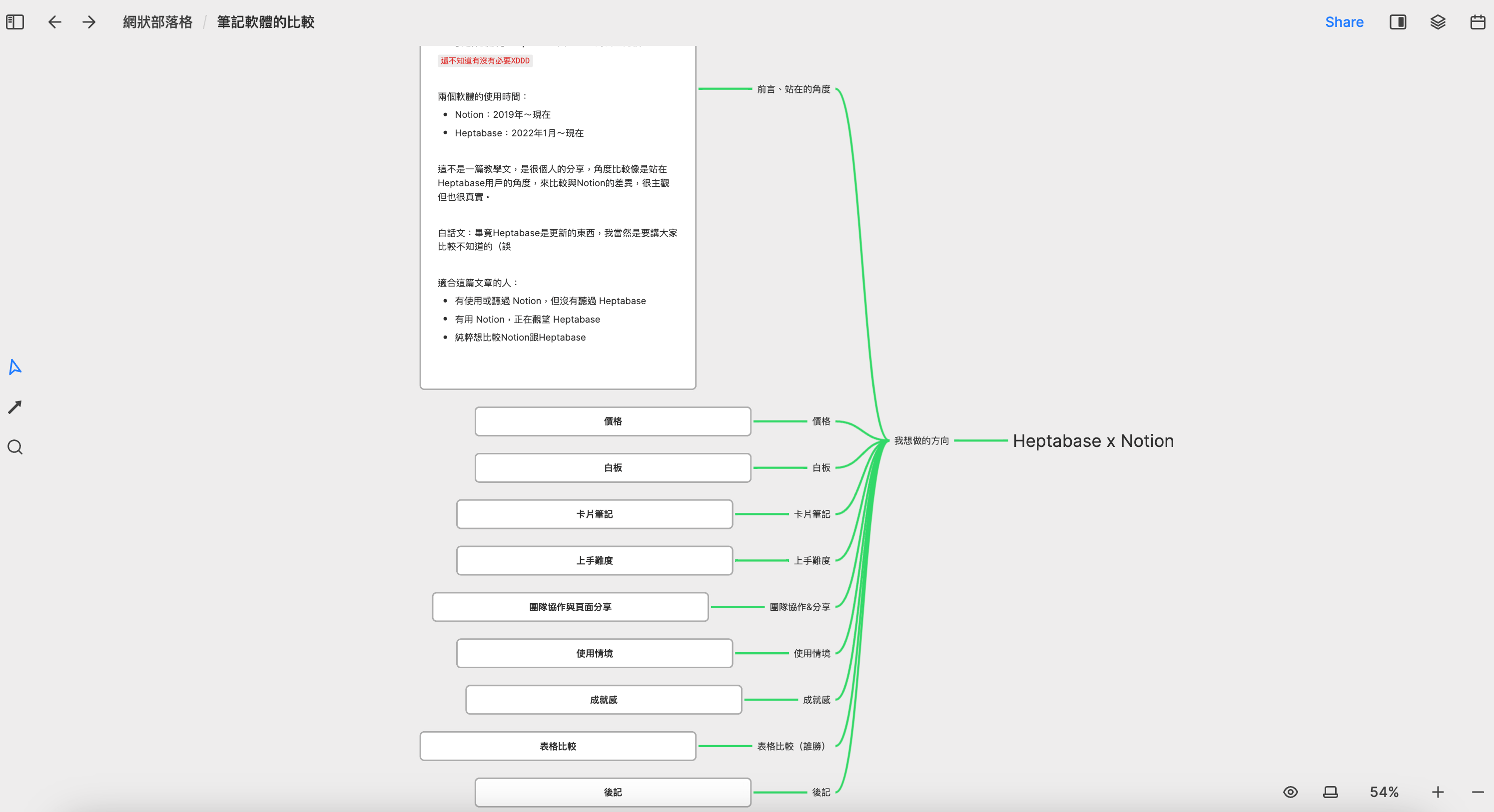Zoom in with the plus icon

[x=1438, y=792]
